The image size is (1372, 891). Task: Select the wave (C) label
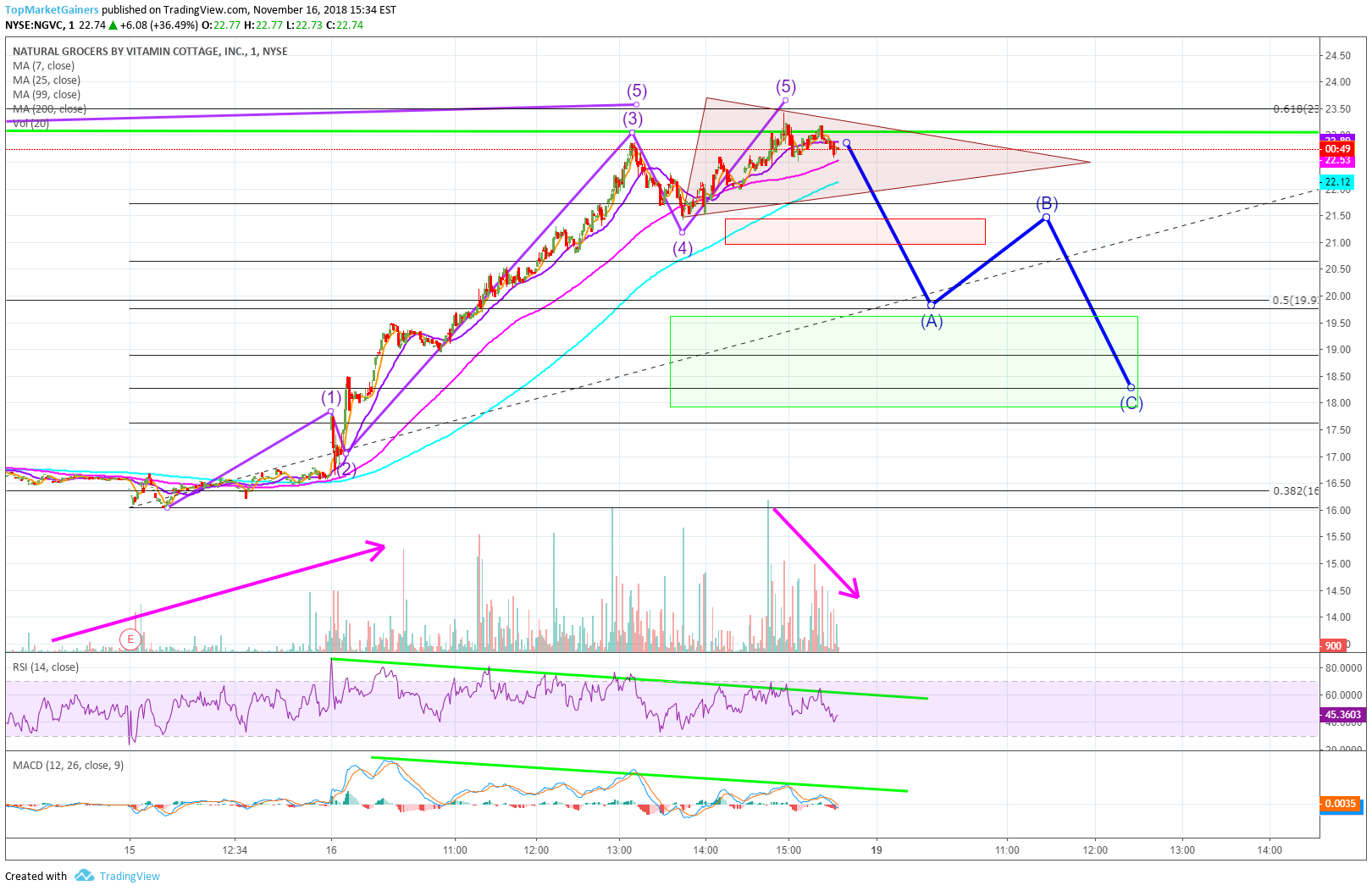click(x=1131, y=403)
